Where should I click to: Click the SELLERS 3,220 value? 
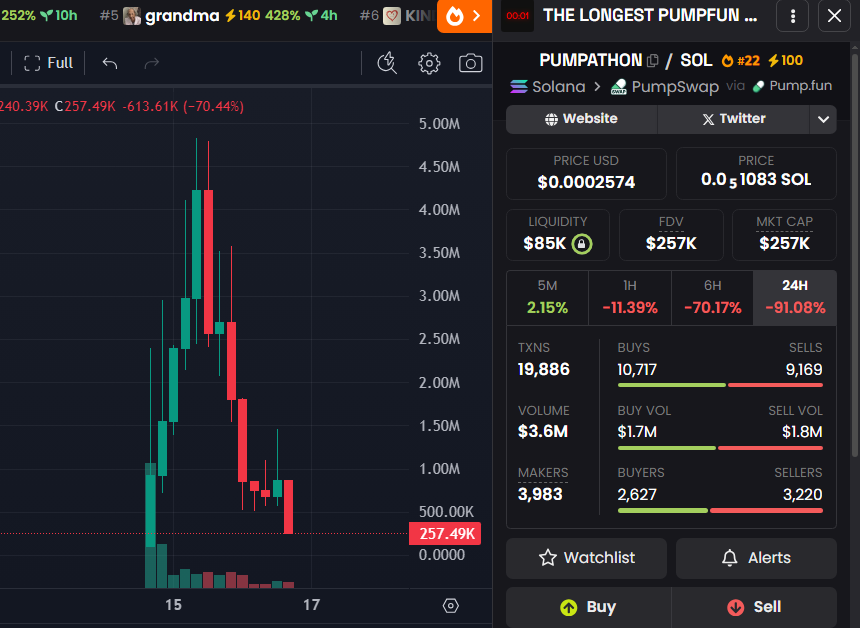[x=802, y=495]
